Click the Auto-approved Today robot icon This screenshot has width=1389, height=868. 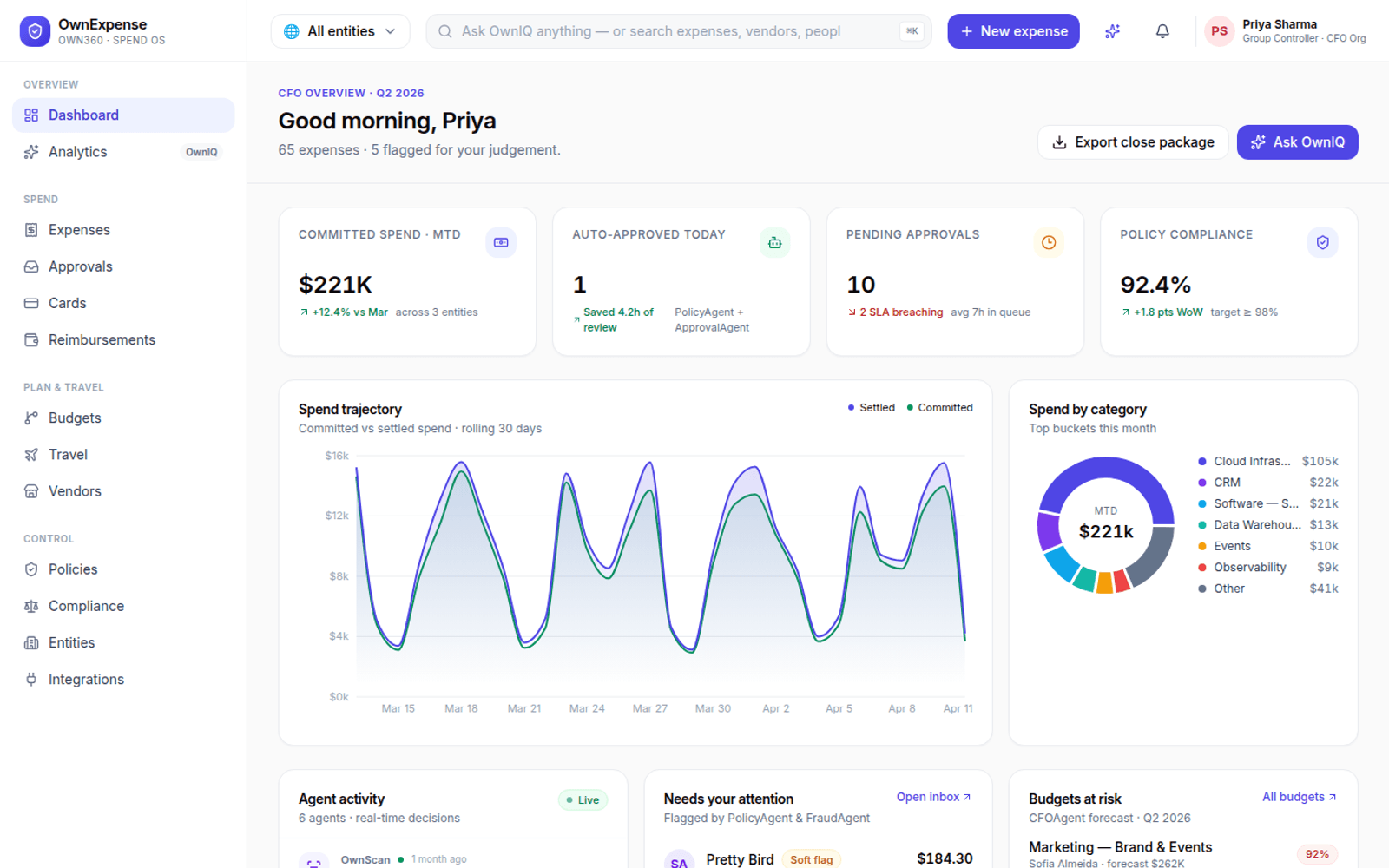[x=774, y=242]
